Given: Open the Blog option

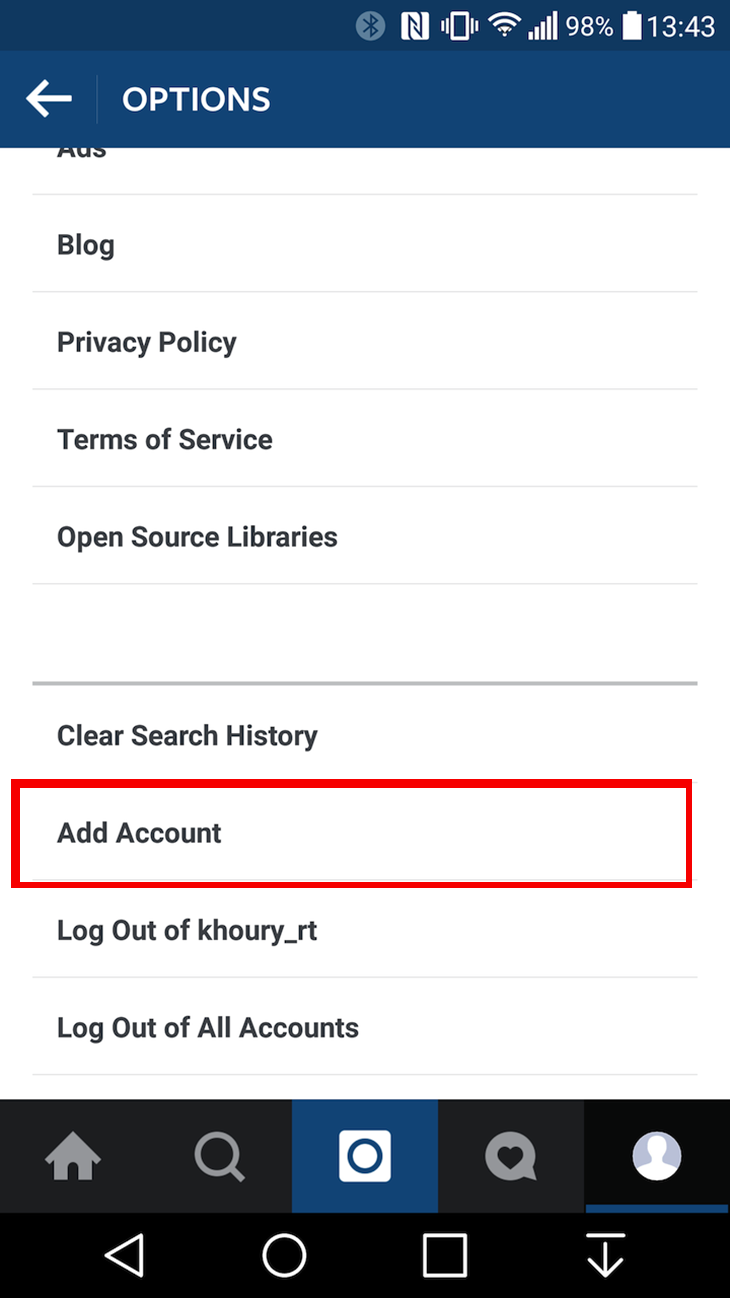Looking at the screenshot, I should click(x=86, y=245).
